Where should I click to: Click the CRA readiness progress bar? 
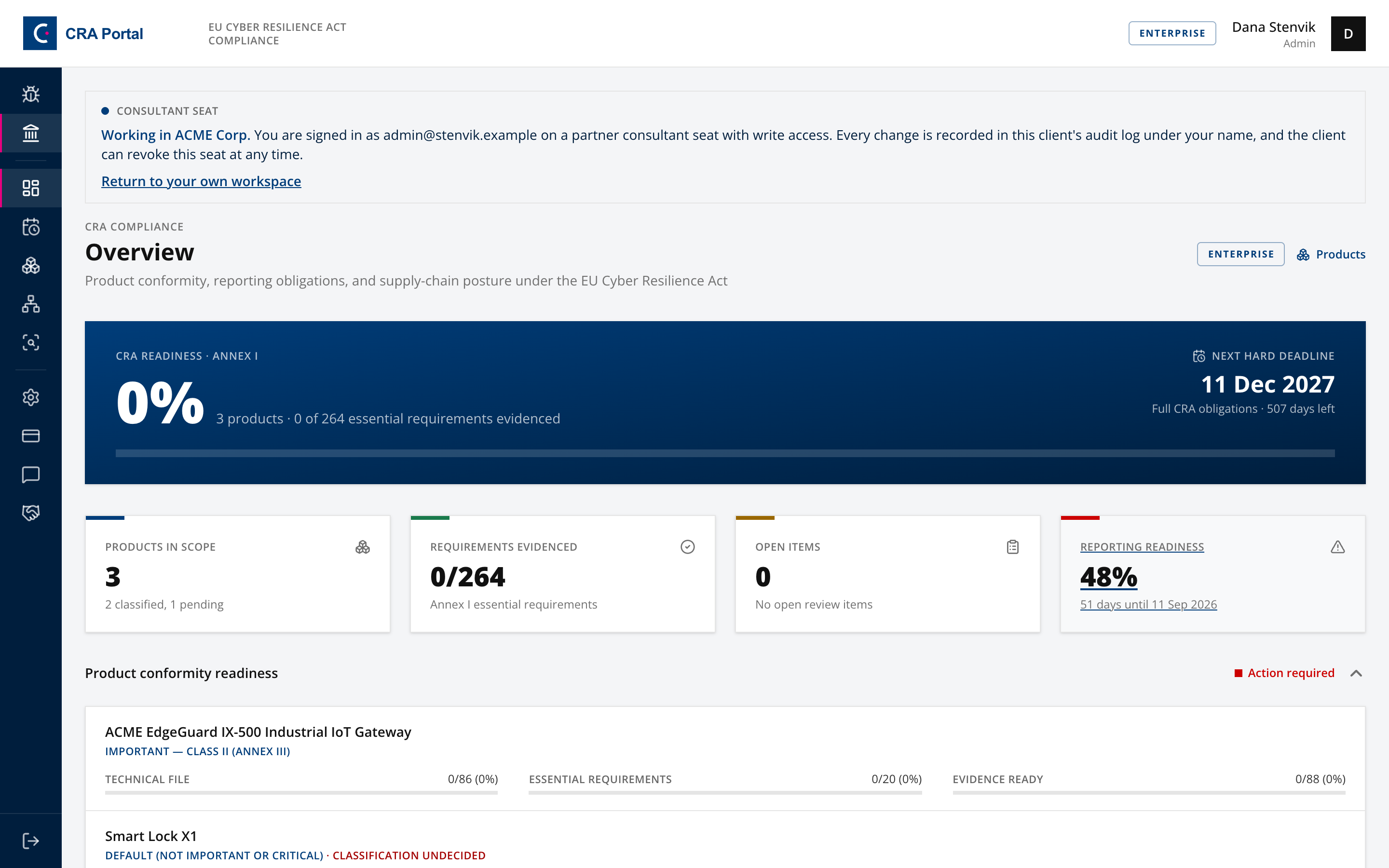[725, 453]
